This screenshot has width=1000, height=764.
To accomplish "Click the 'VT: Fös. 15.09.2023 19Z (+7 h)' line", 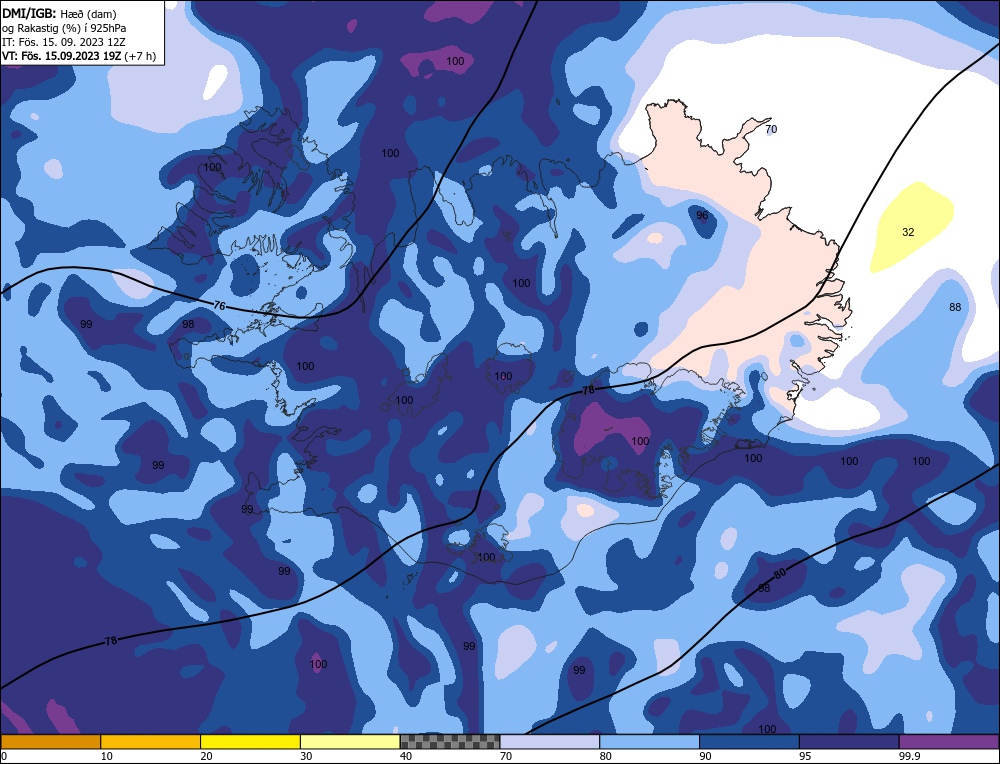I will point(79,56).
